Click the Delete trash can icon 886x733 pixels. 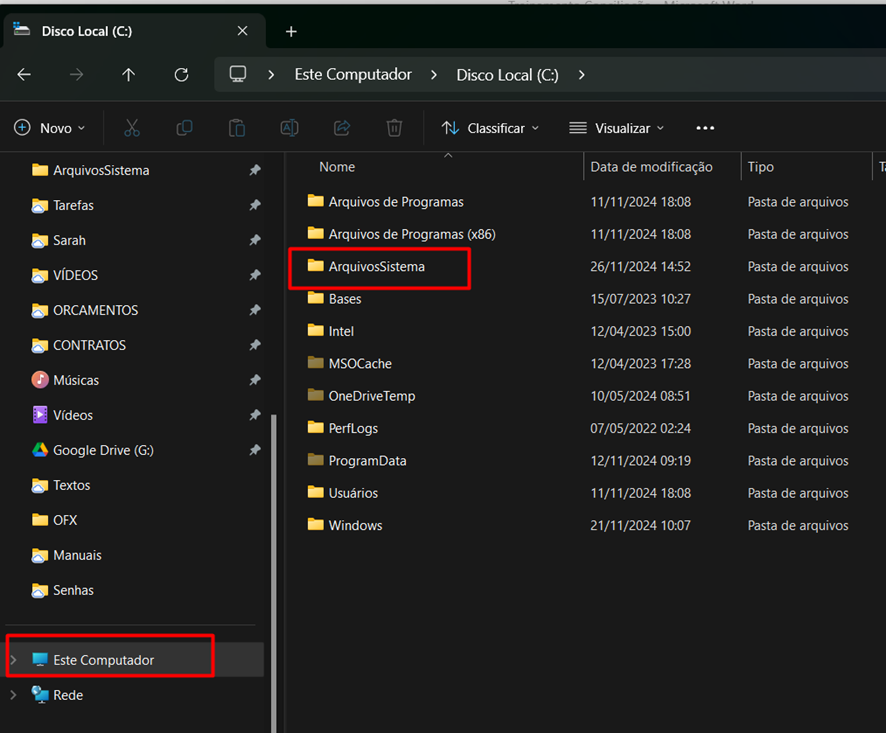tap(394, 128)
